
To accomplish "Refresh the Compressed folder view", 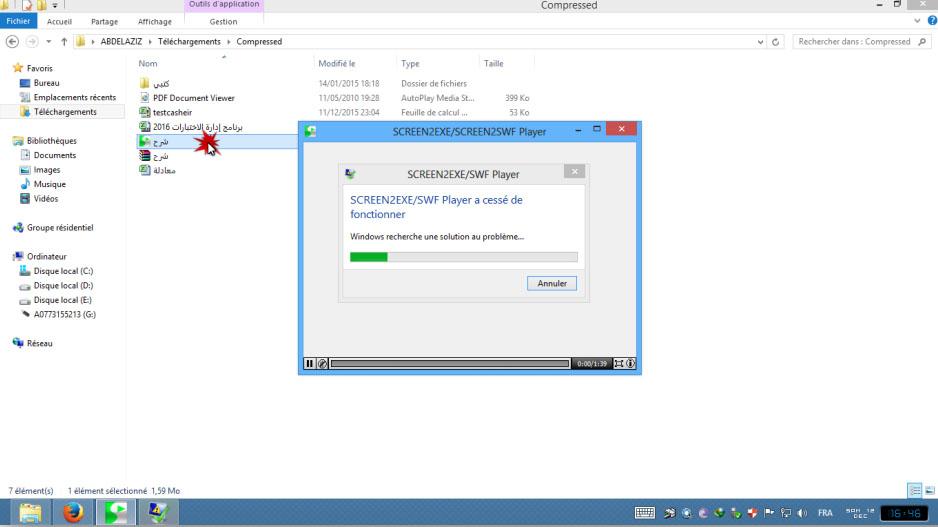I will [x=775, y=42].
